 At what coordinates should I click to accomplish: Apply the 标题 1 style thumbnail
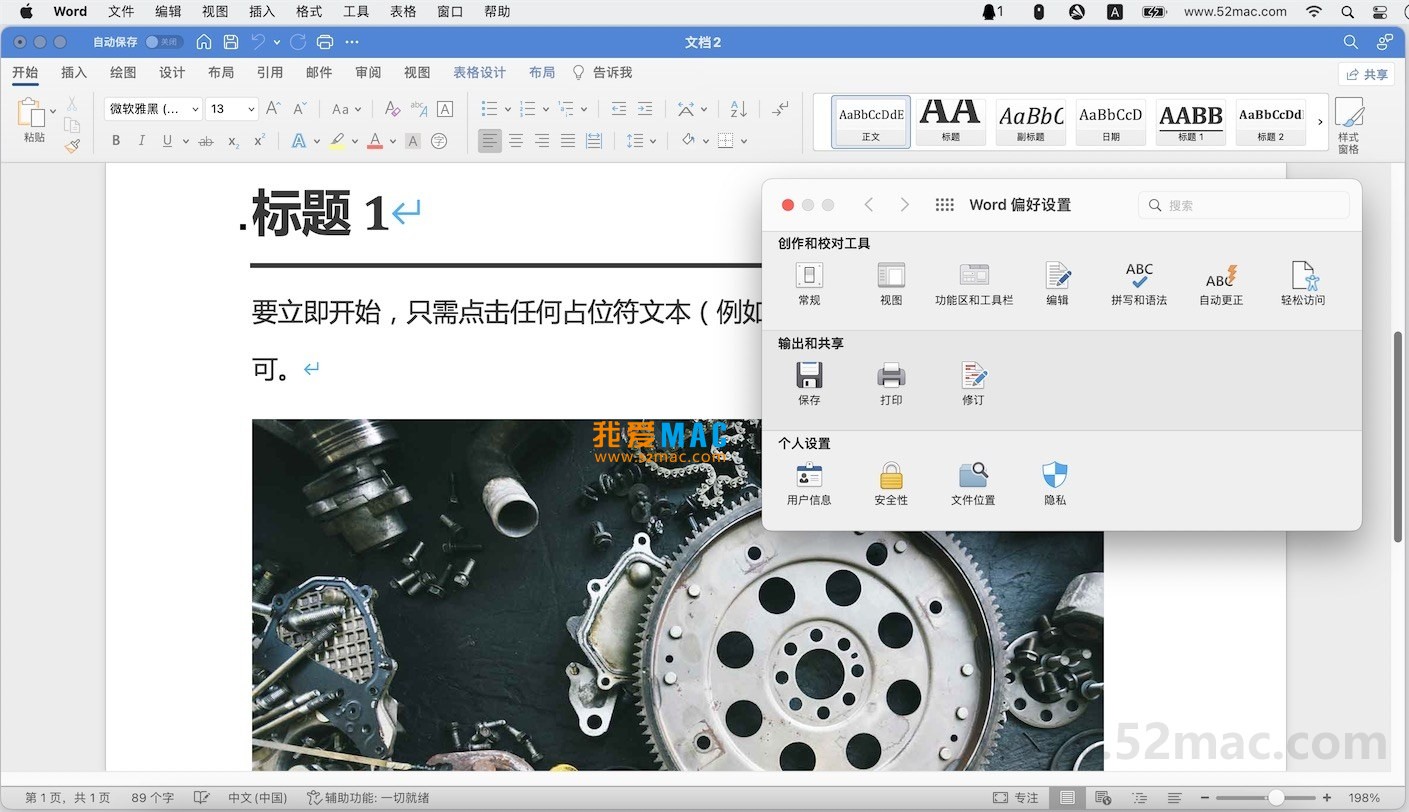[x=1191, y=122]
